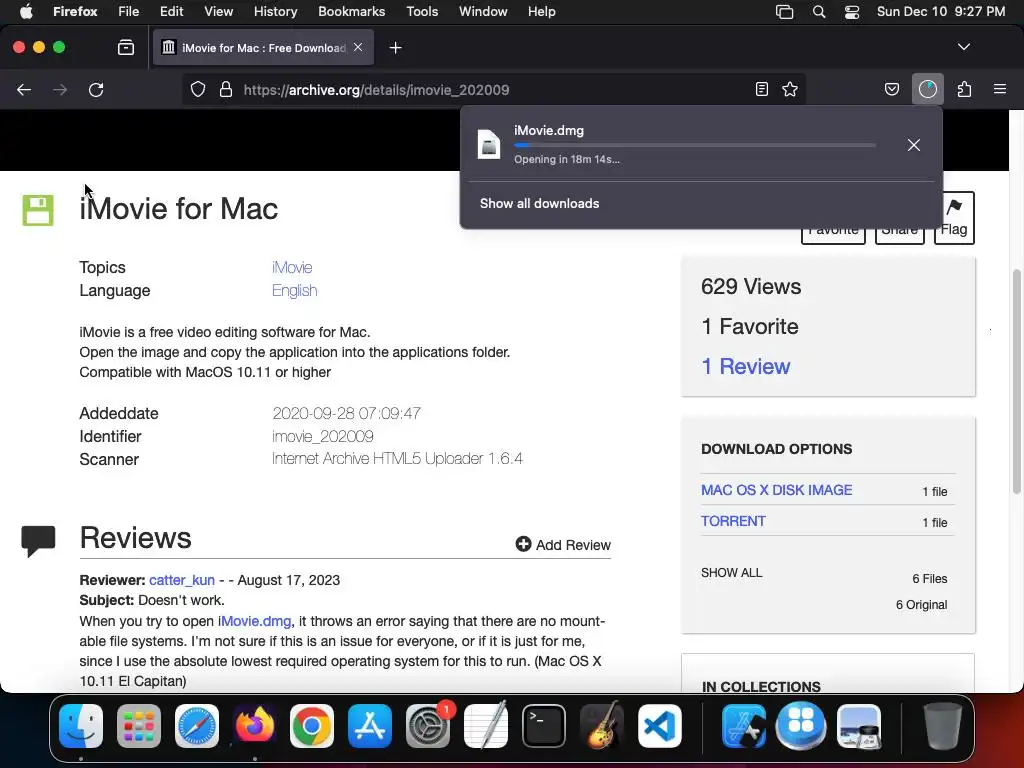Viewport: 1024px width, 768px height.
Task: Open the History menu
Action: [276, 11]
